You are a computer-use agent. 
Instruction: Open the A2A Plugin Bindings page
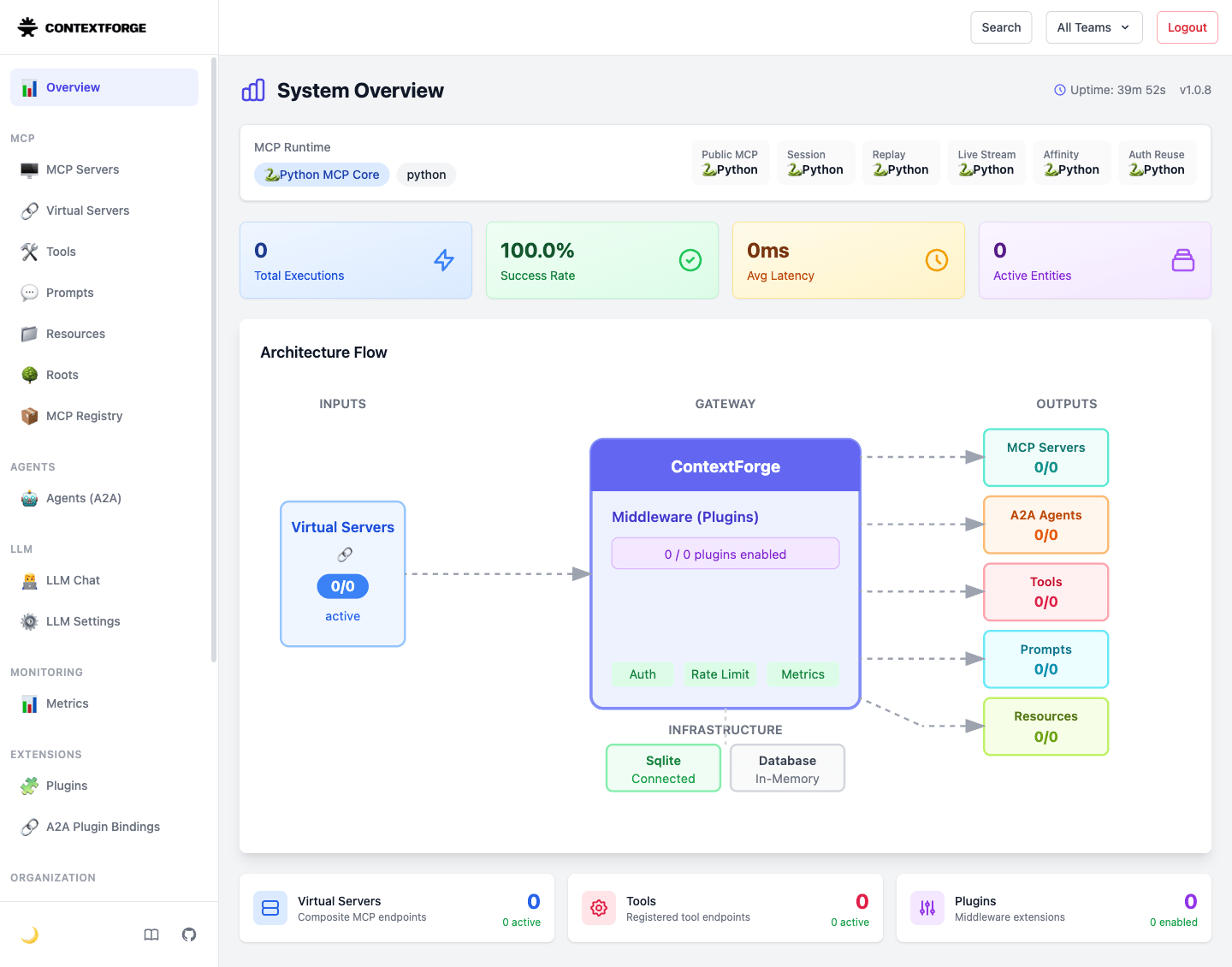[104, 827]
